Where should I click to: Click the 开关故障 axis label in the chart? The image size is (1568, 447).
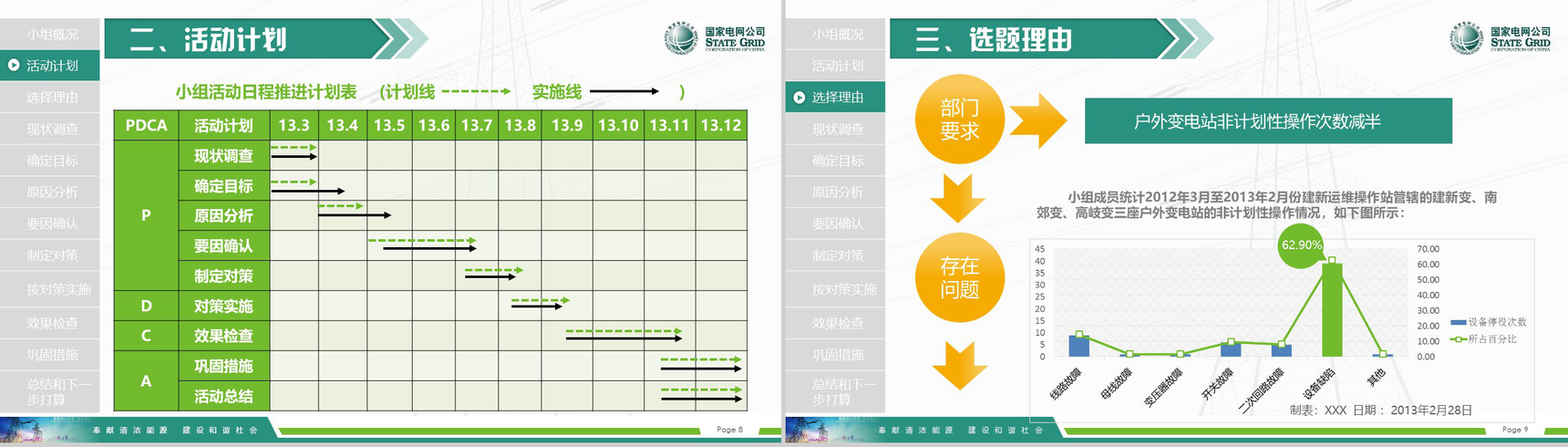[x=1219, y=383]
